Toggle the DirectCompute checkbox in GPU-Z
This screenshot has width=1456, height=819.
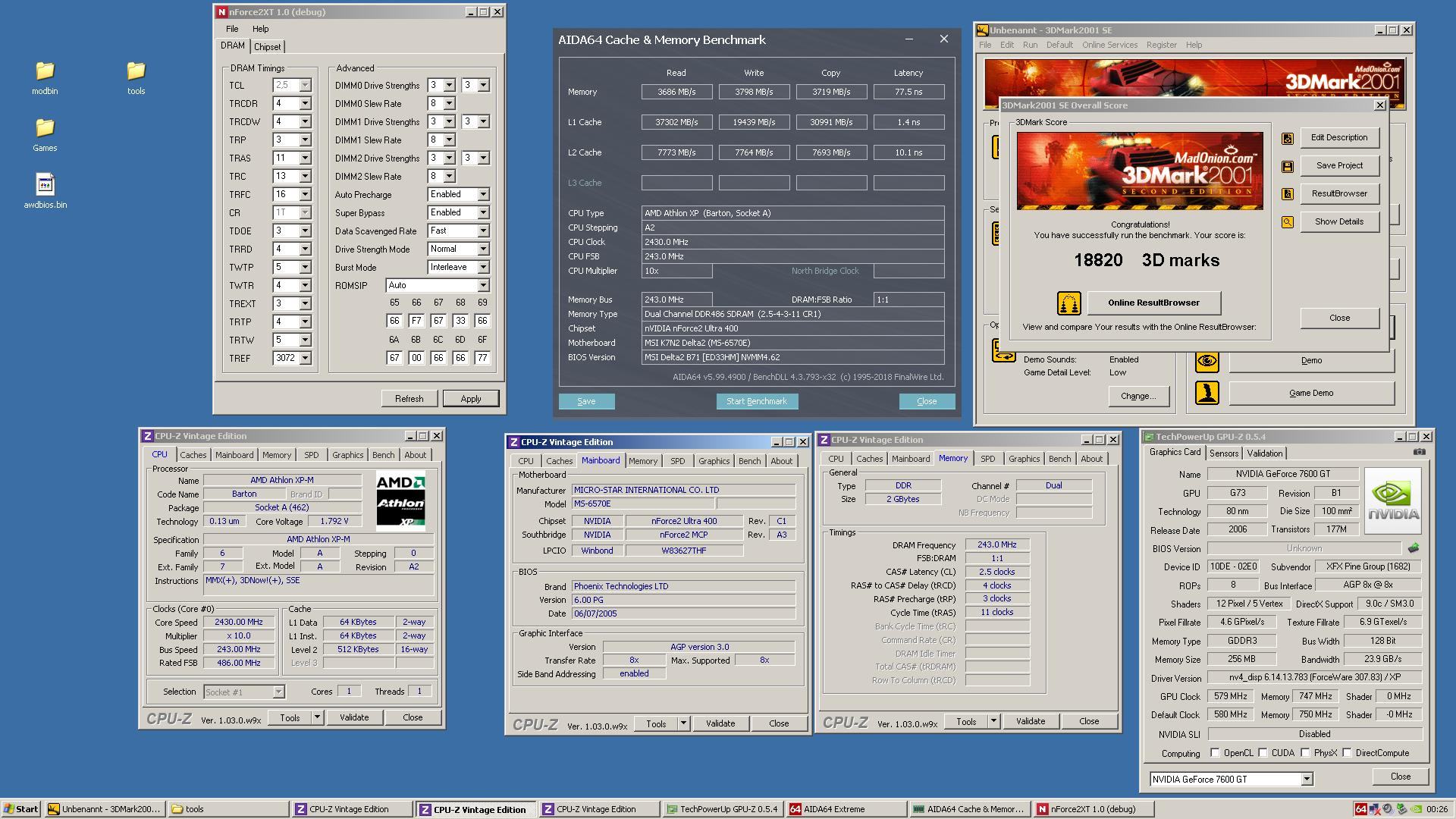(1347, 753)
